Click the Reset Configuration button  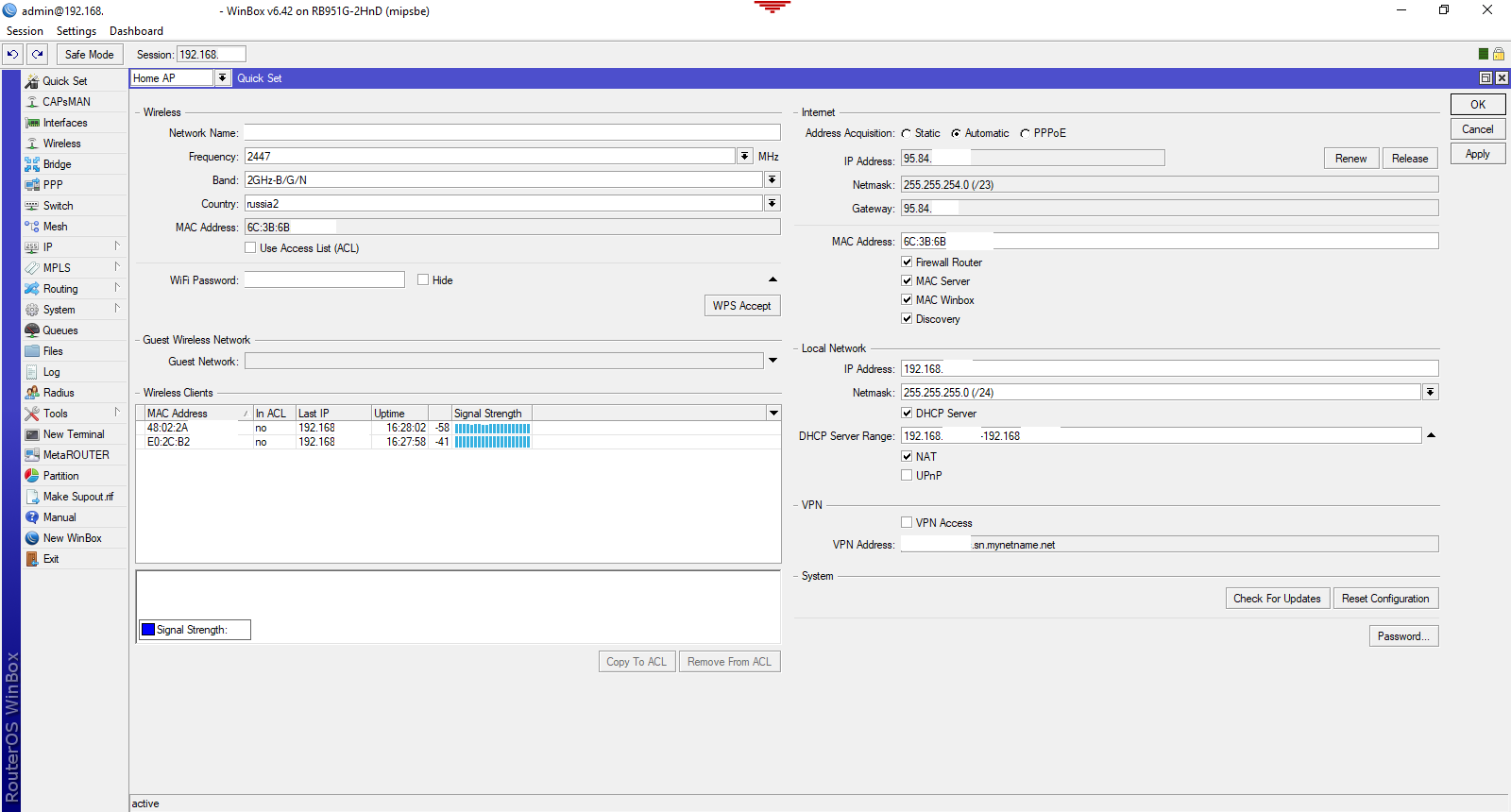(x=1385, y=598)
